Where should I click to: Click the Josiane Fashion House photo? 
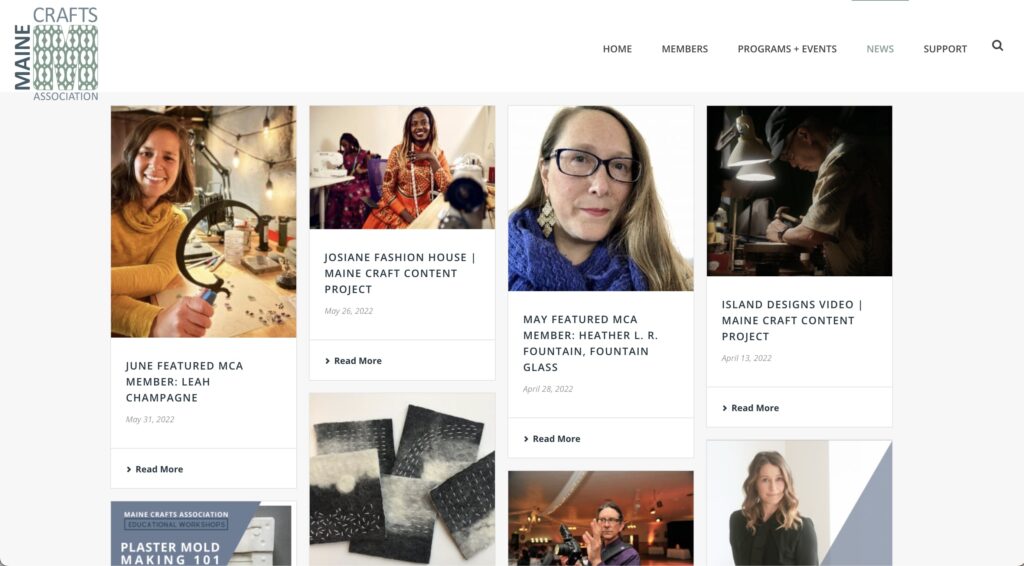(402, 167)
